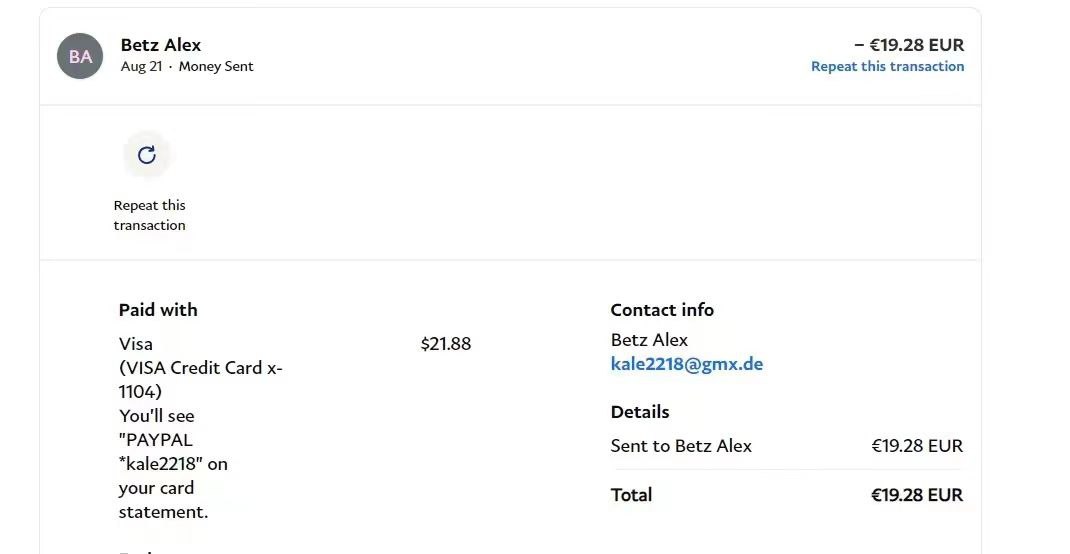Image resolution: width=1070 pixels, height=554 pixels.
Task: Click the Contact info heading
Action: (x=662, y=310)
